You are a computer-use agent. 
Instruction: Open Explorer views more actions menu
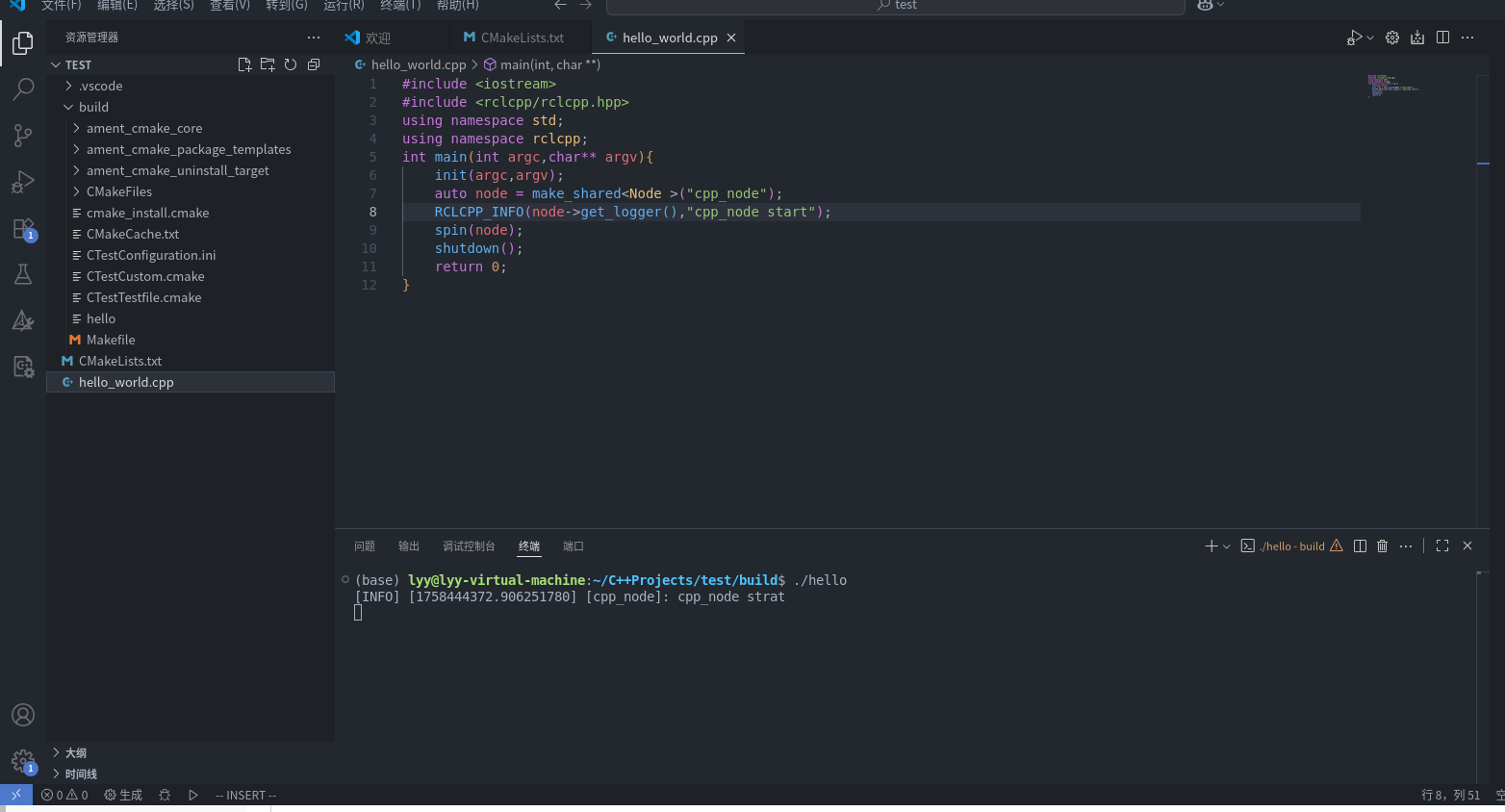(x=314, y=38)
